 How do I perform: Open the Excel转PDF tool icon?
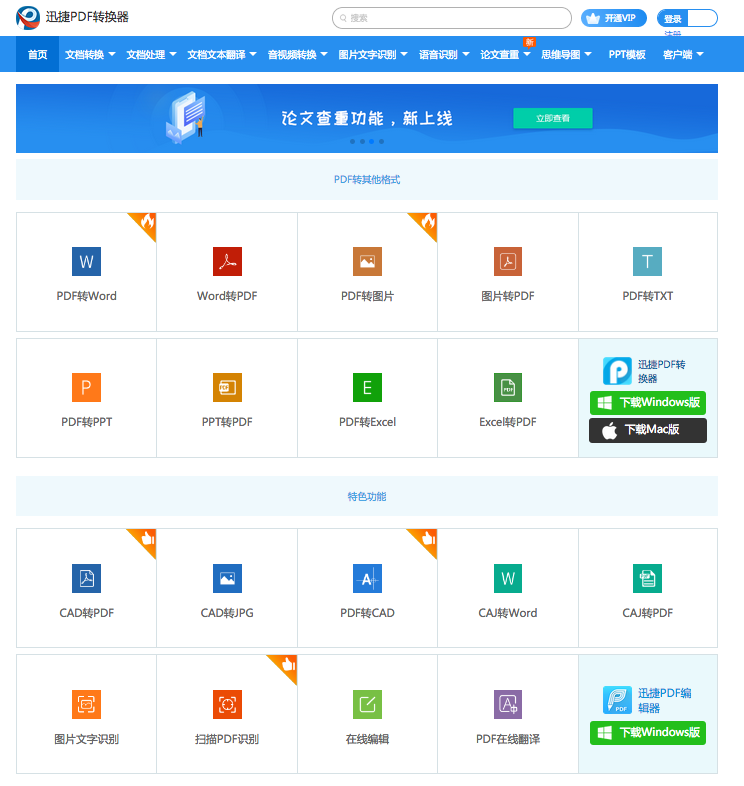507,387
